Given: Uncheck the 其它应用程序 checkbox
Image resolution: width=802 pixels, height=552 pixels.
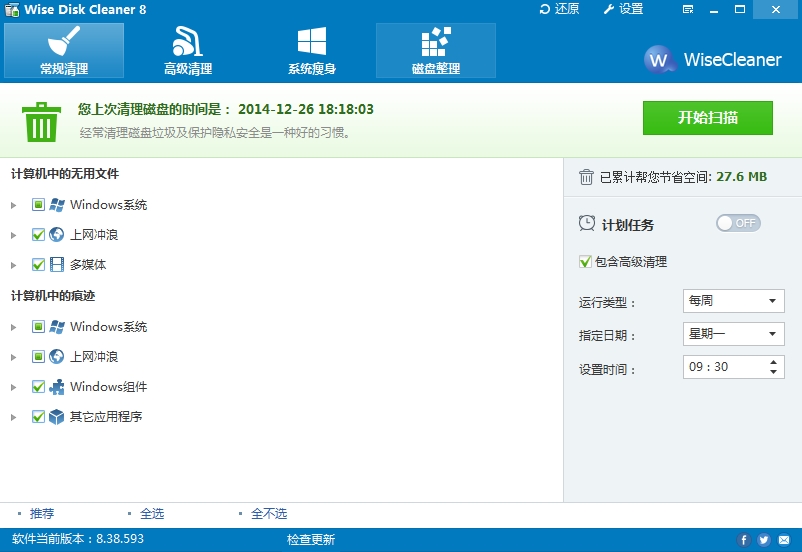Looking at the screenshot, I should 38,416.
